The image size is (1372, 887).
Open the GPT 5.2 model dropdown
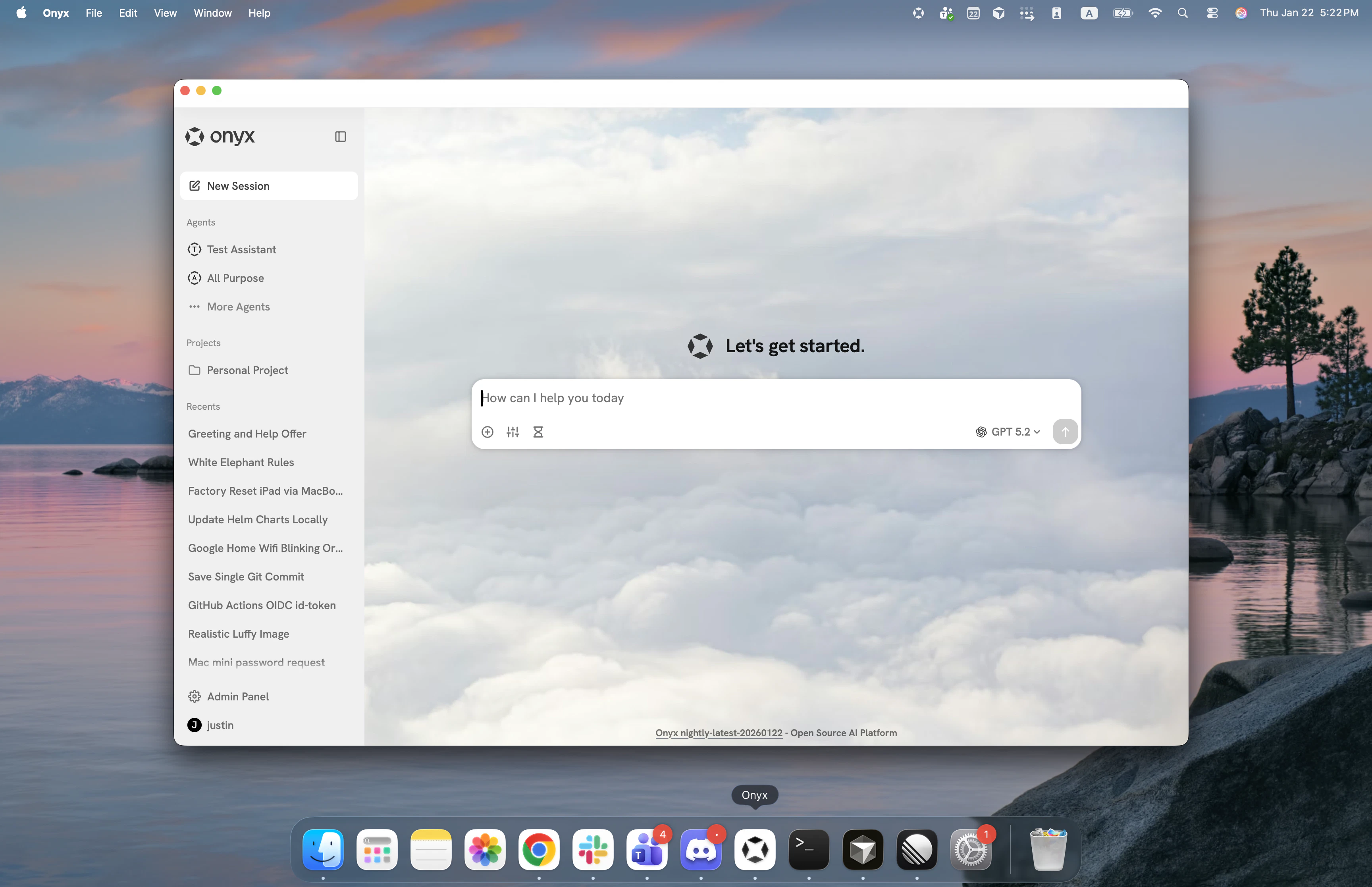coord(1008,432)
